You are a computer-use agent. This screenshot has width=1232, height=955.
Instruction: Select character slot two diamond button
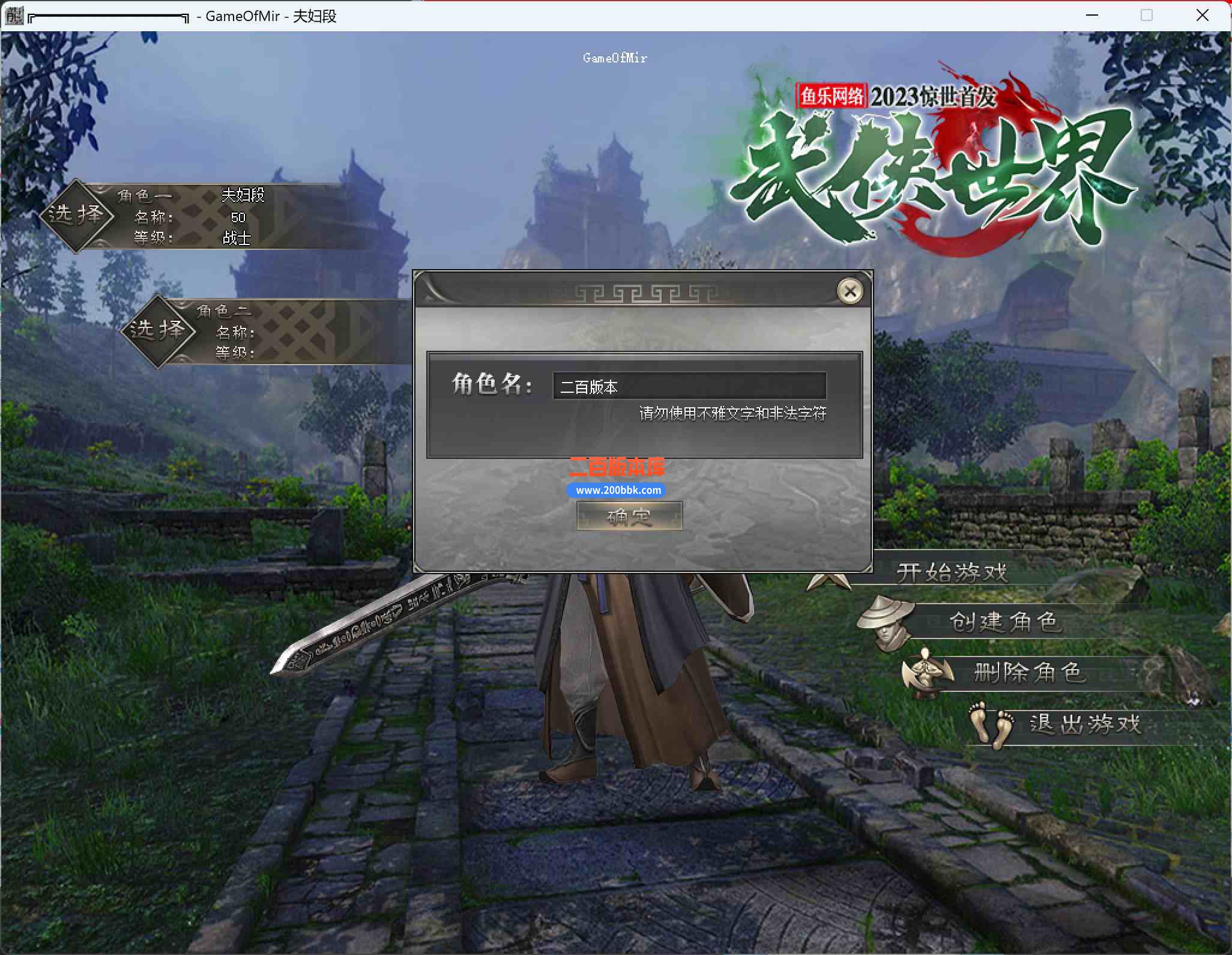tap(158, 331)
